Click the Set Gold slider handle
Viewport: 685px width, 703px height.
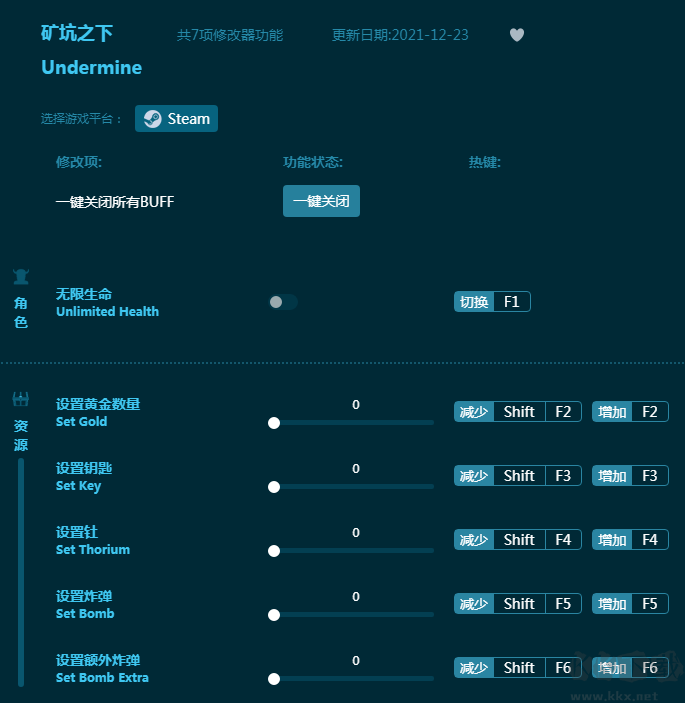274,423
